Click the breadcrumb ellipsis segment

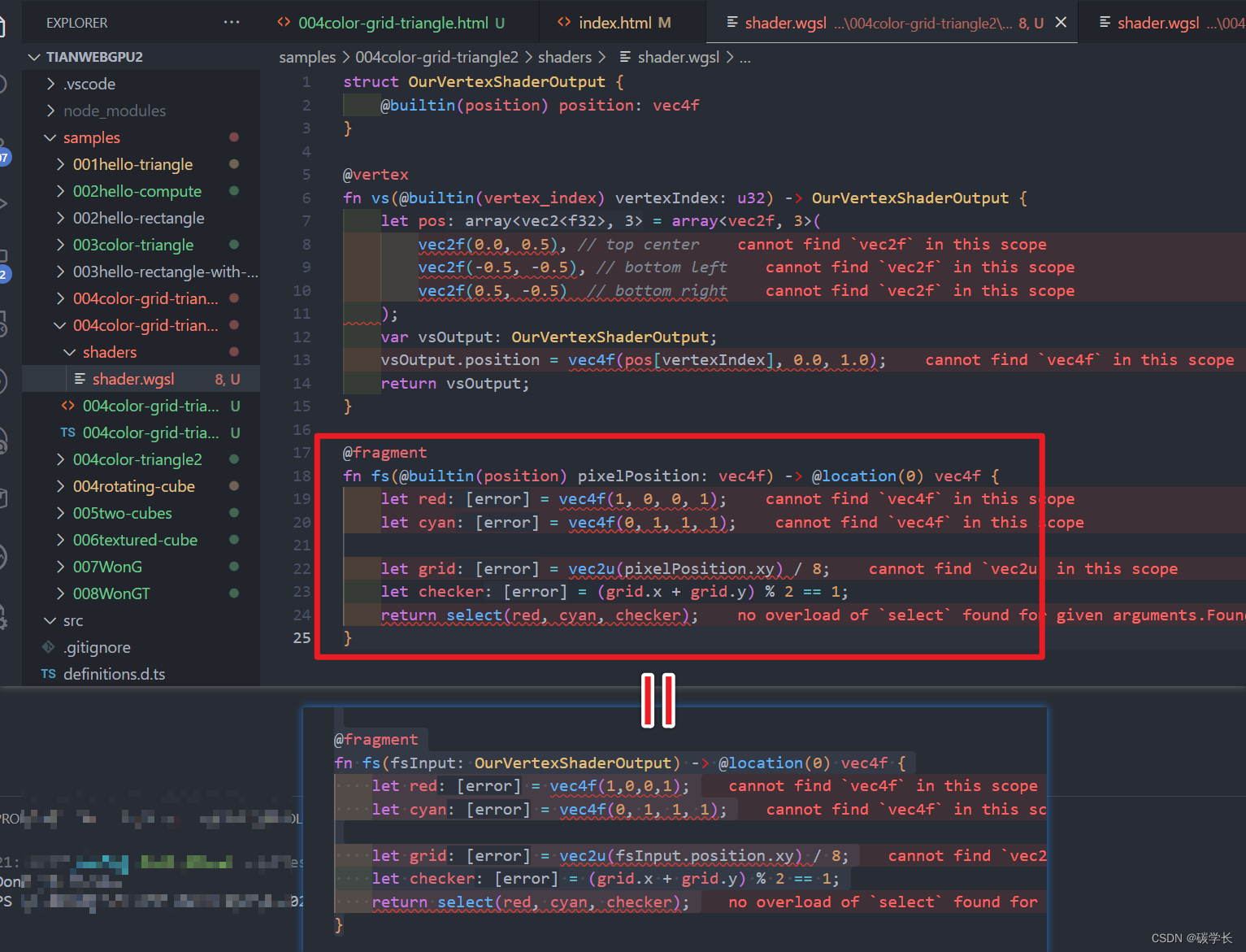pyautogui.click(x=745, y=58)
